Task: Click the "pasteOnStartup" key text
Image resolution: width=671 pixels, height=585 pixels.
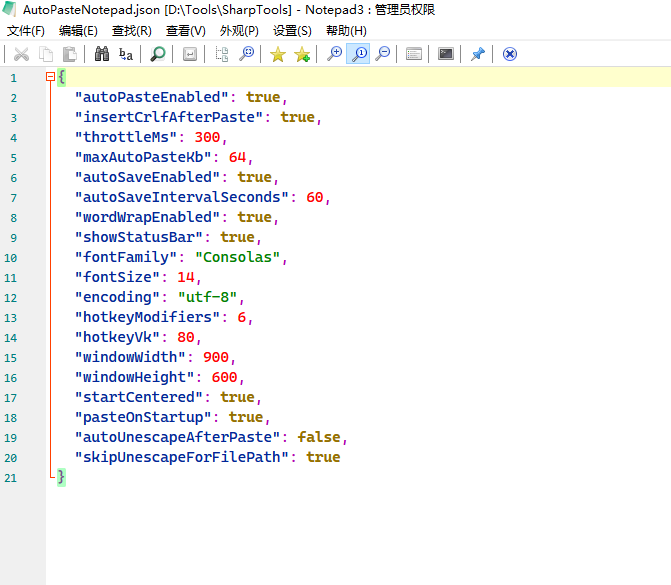Action: coord(143,418)
